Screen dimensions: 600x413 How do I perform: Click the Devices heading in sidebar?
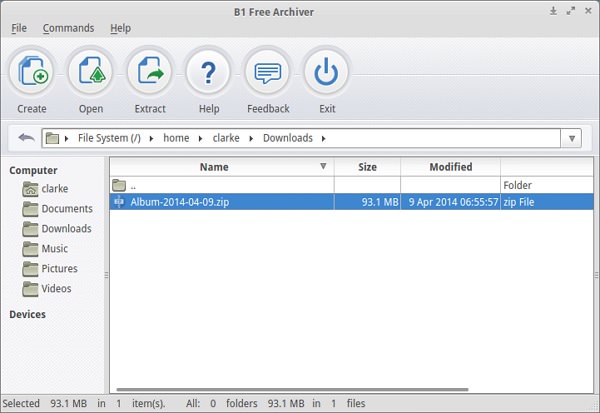(27, 314)
